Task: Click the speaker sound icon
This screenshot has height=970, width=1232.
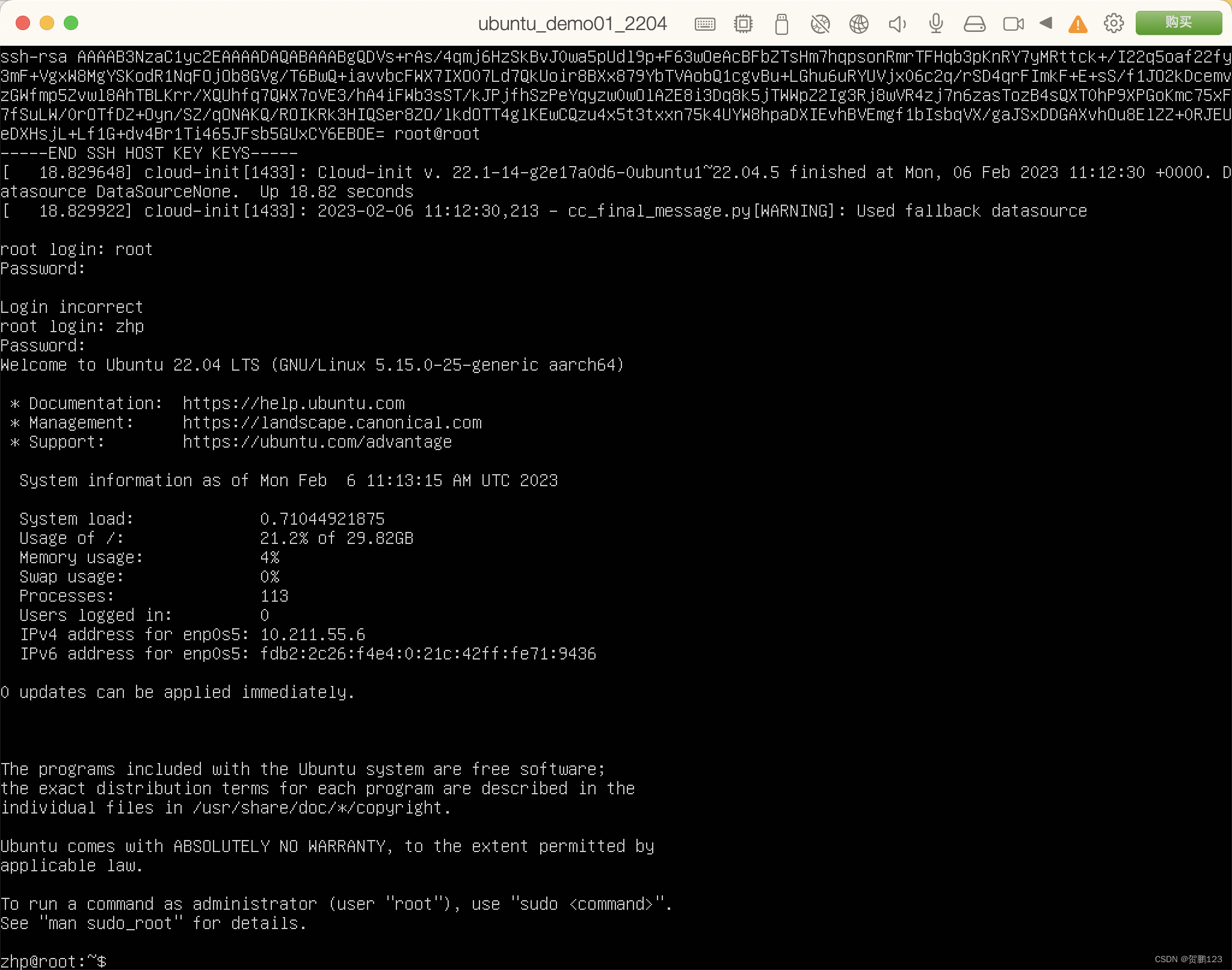Action: (x=897, y=24)
